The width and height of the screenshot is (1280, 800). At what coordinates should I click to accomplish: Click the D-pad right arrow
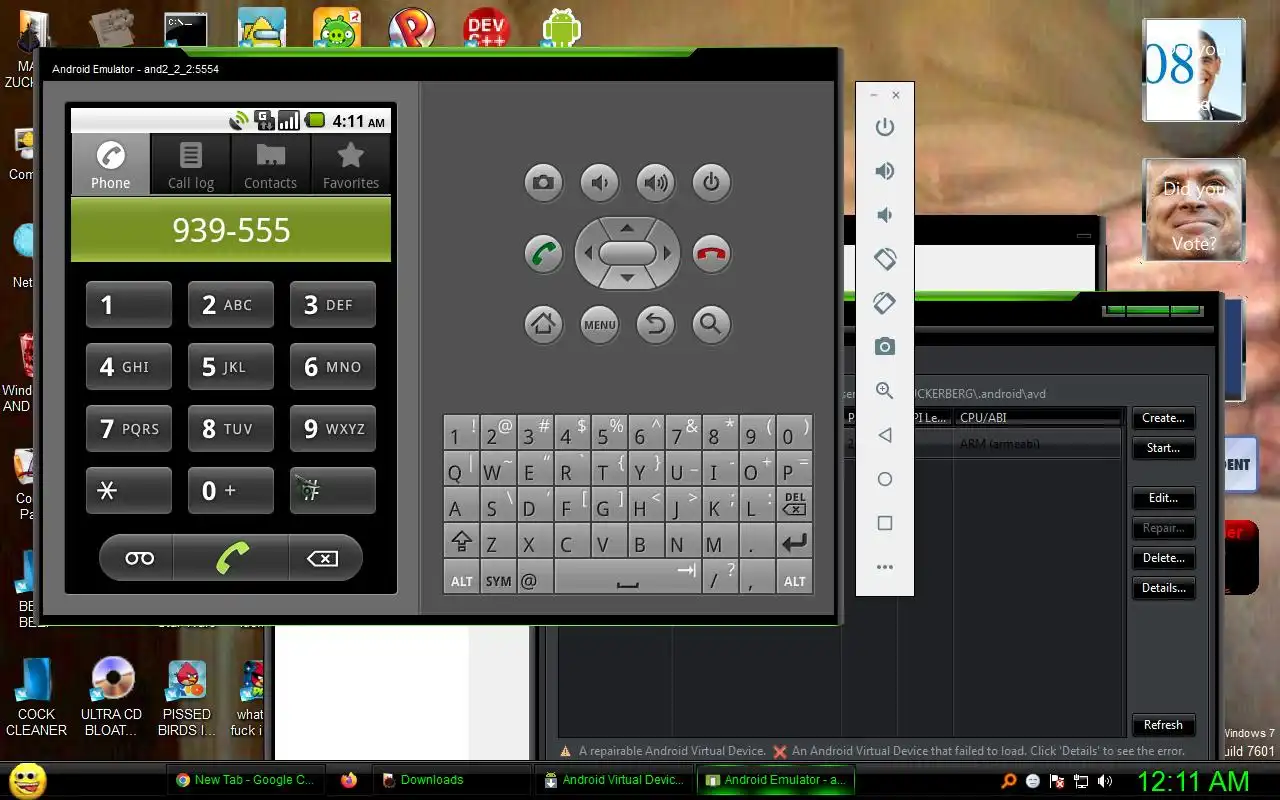click(x=667, y=253)
